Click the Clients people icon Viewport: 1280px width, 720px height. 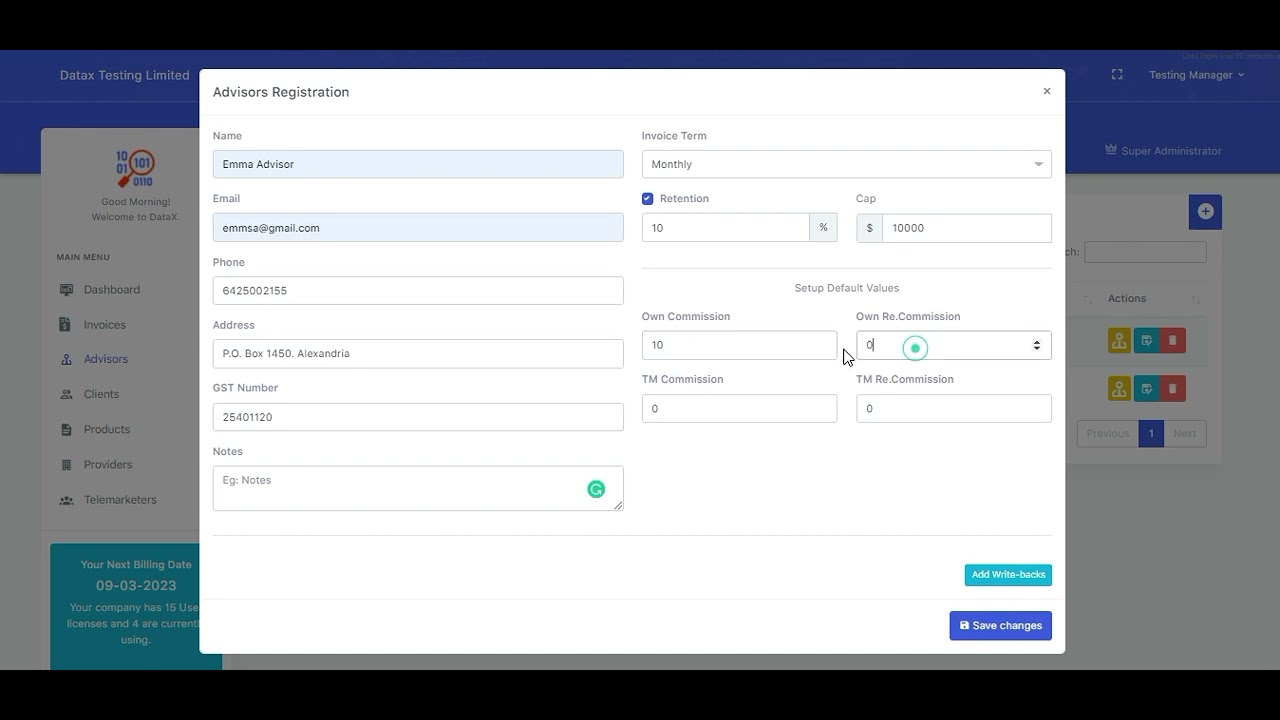pyautogui.click(x=66, y=394)
